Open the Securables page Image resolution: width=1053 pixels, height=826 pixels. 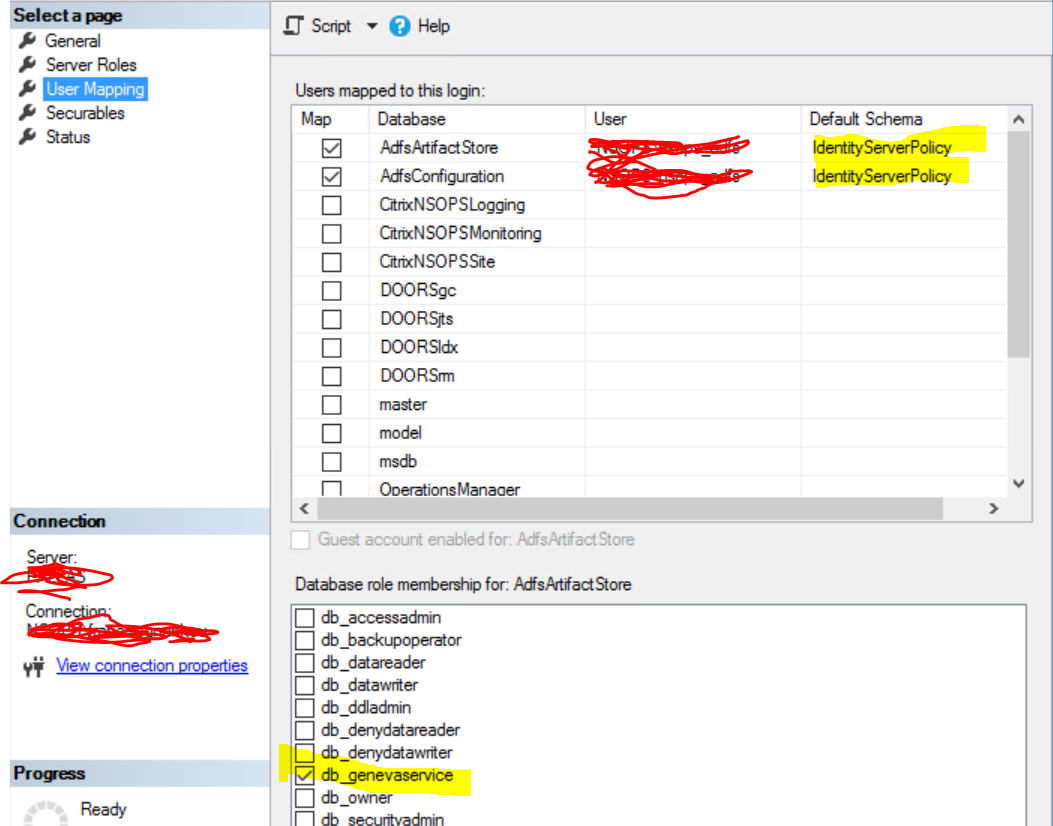[85, 113]
